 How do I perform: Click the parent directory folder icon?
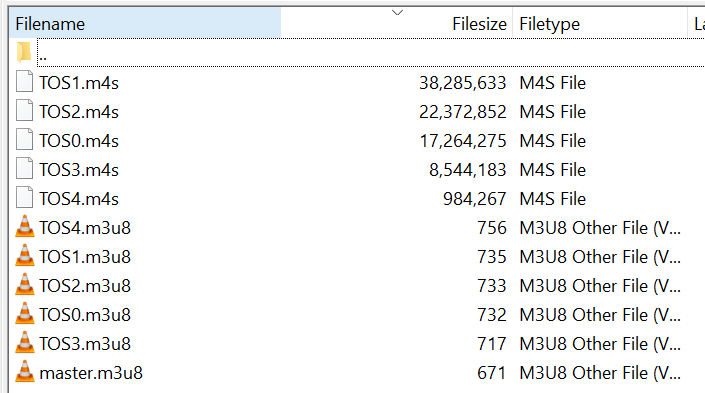coord(24,52)
